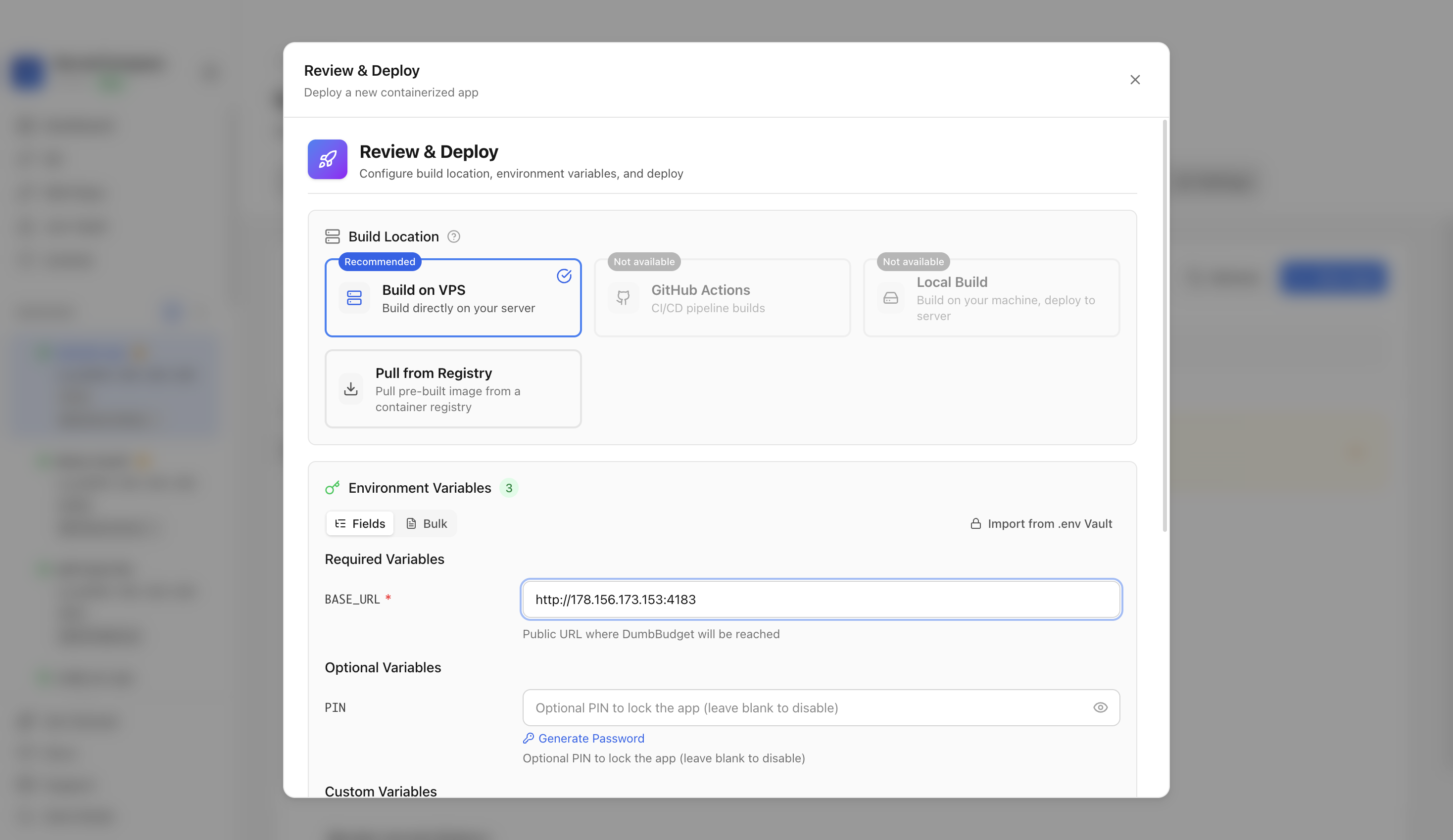Close the Review & Deploy dialog
This screenshot has width=1453, height=840.
coord(1135,80)
